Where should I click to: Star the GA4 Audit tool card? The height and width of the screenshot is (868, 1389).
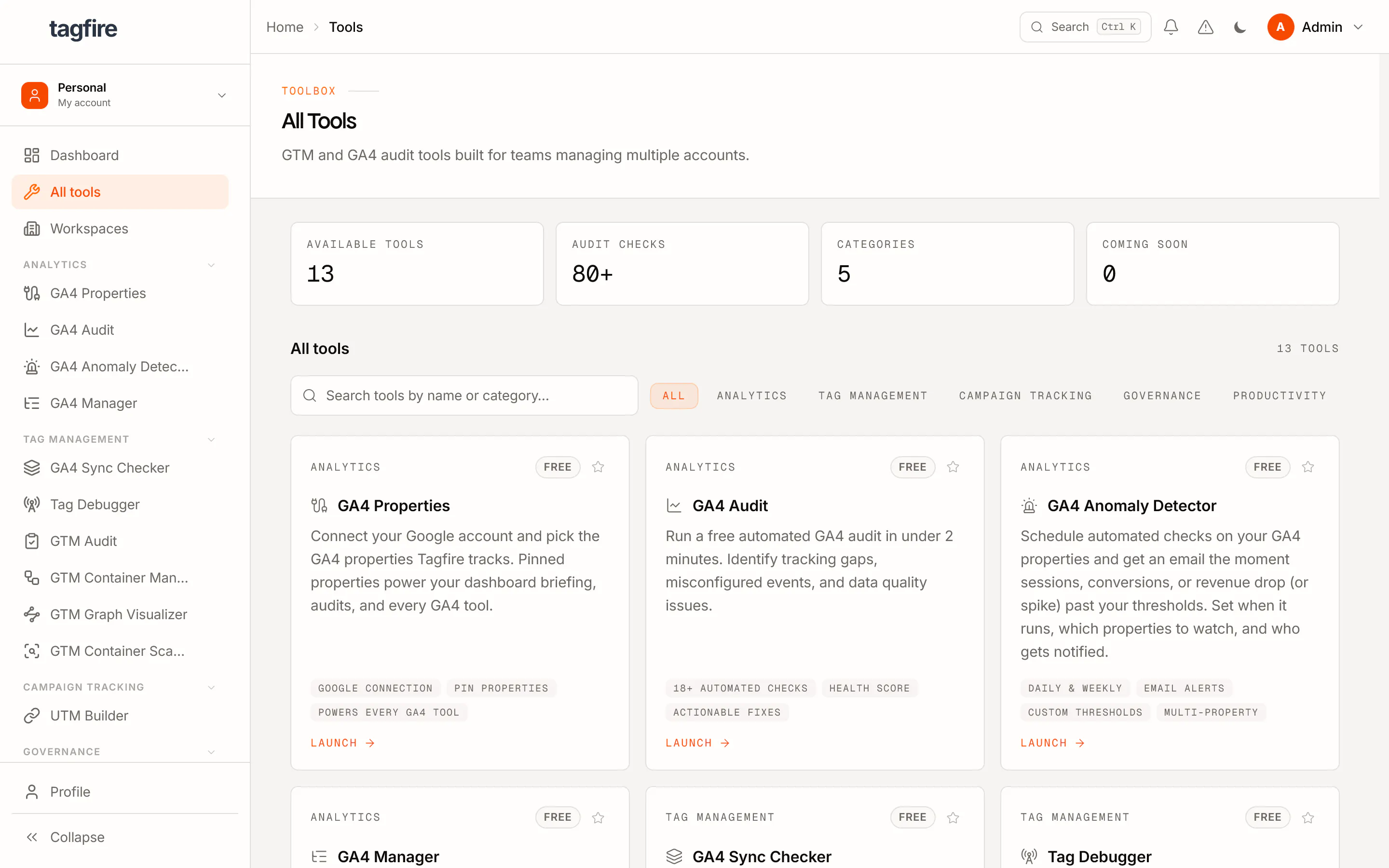(x=953, y=467)
